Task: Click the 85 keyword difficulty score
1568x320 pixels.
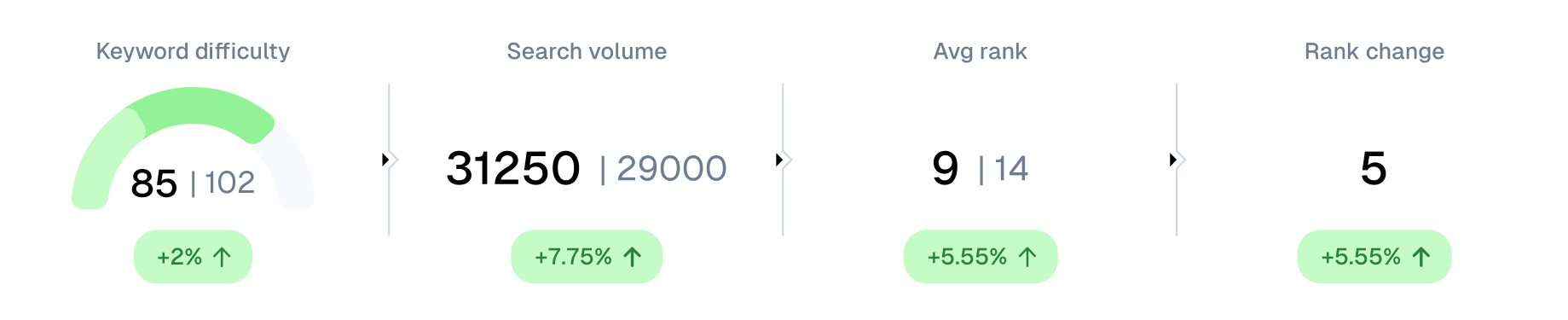Action: coord(153,183)
